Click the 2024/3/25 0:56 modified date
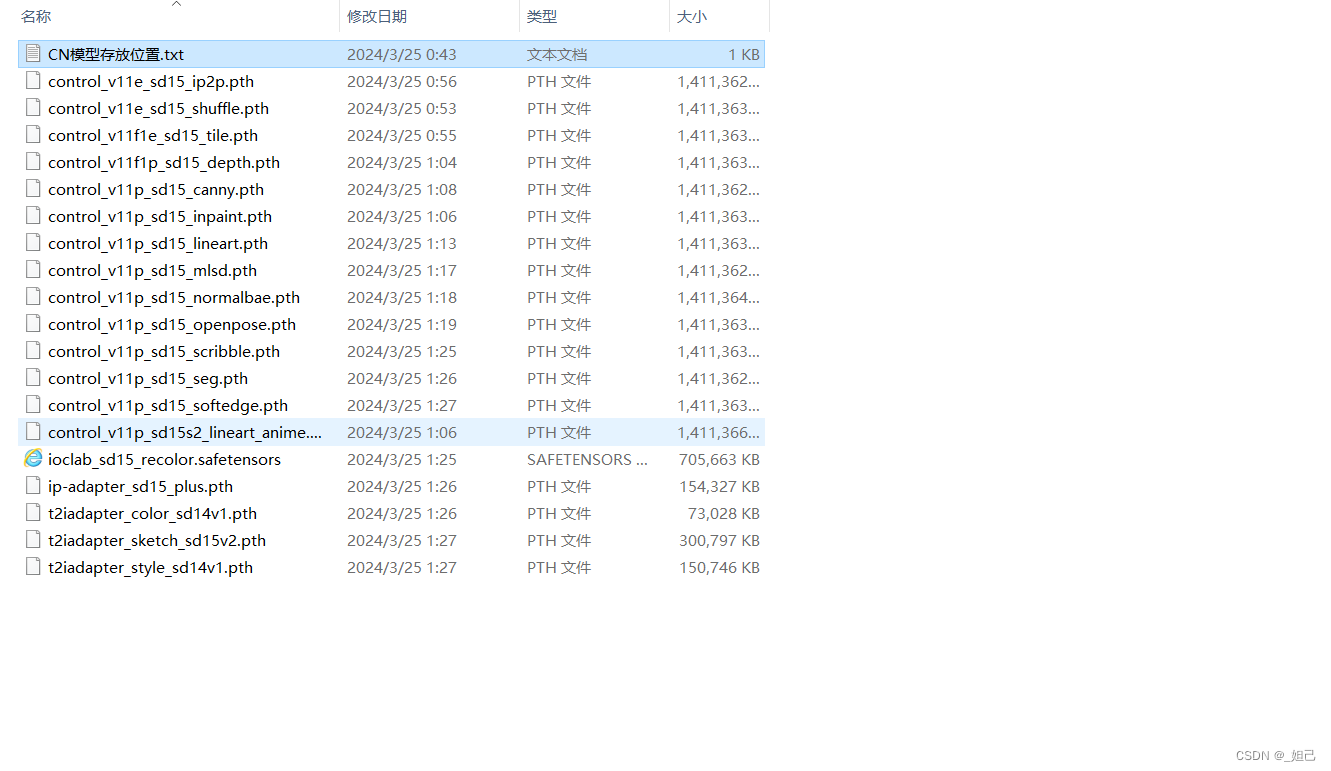 click(402, 81)
